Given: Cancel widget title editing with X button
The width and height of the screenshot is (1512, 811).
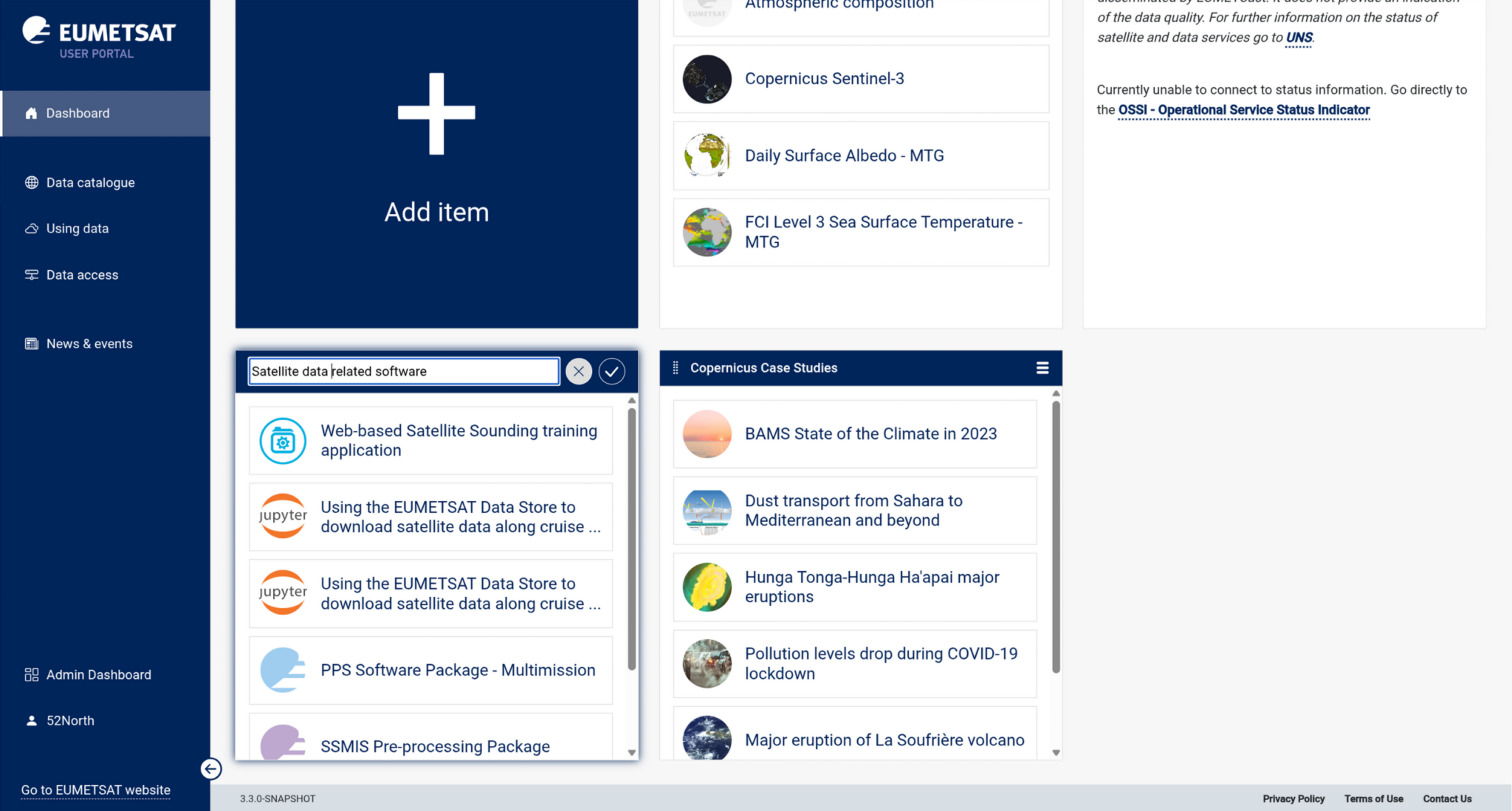Looking at the screenshot, I should (x=579, y=371).
